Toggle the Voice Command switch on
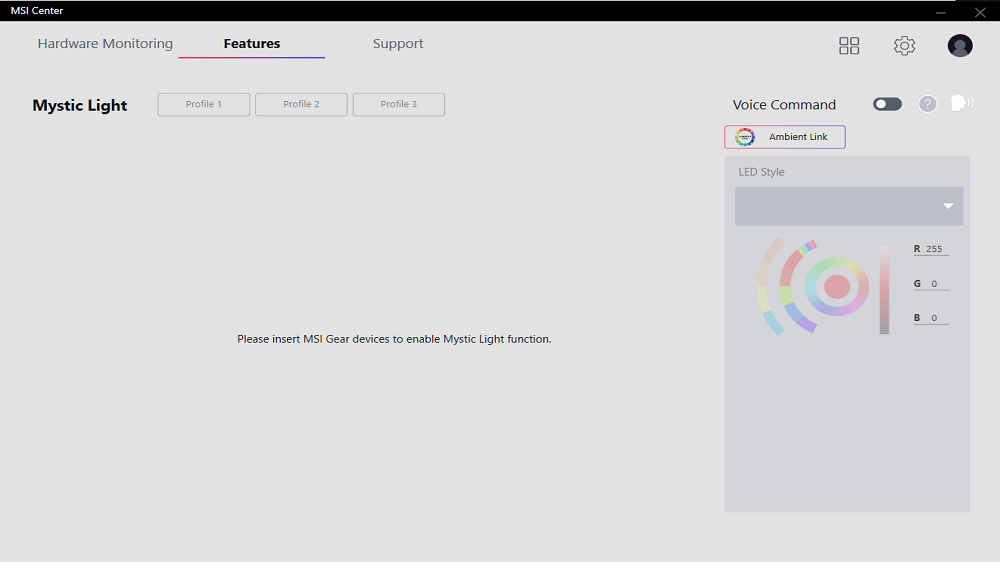 887,104
